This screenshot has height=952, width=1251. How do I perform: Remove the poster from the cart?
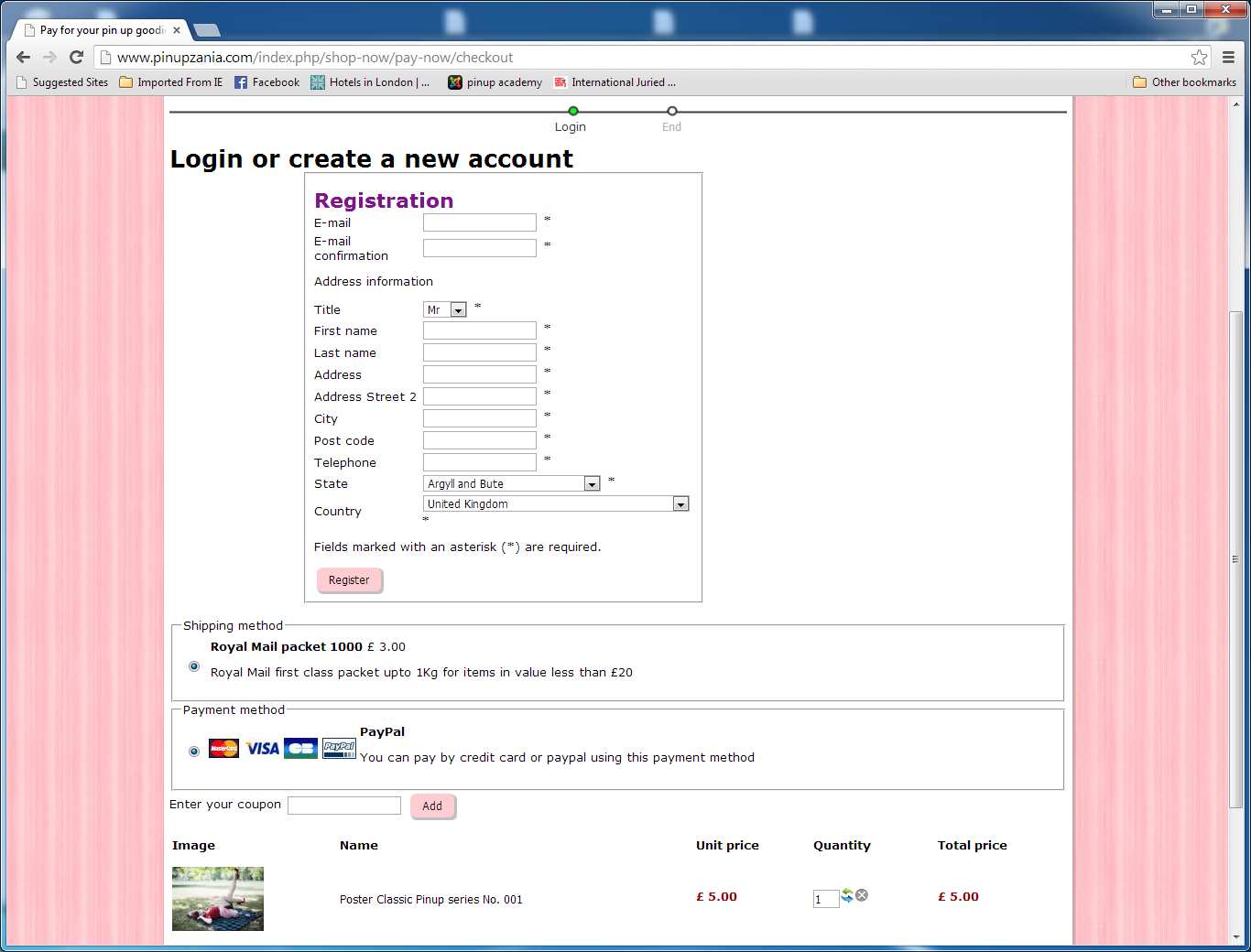click(862, 895)
